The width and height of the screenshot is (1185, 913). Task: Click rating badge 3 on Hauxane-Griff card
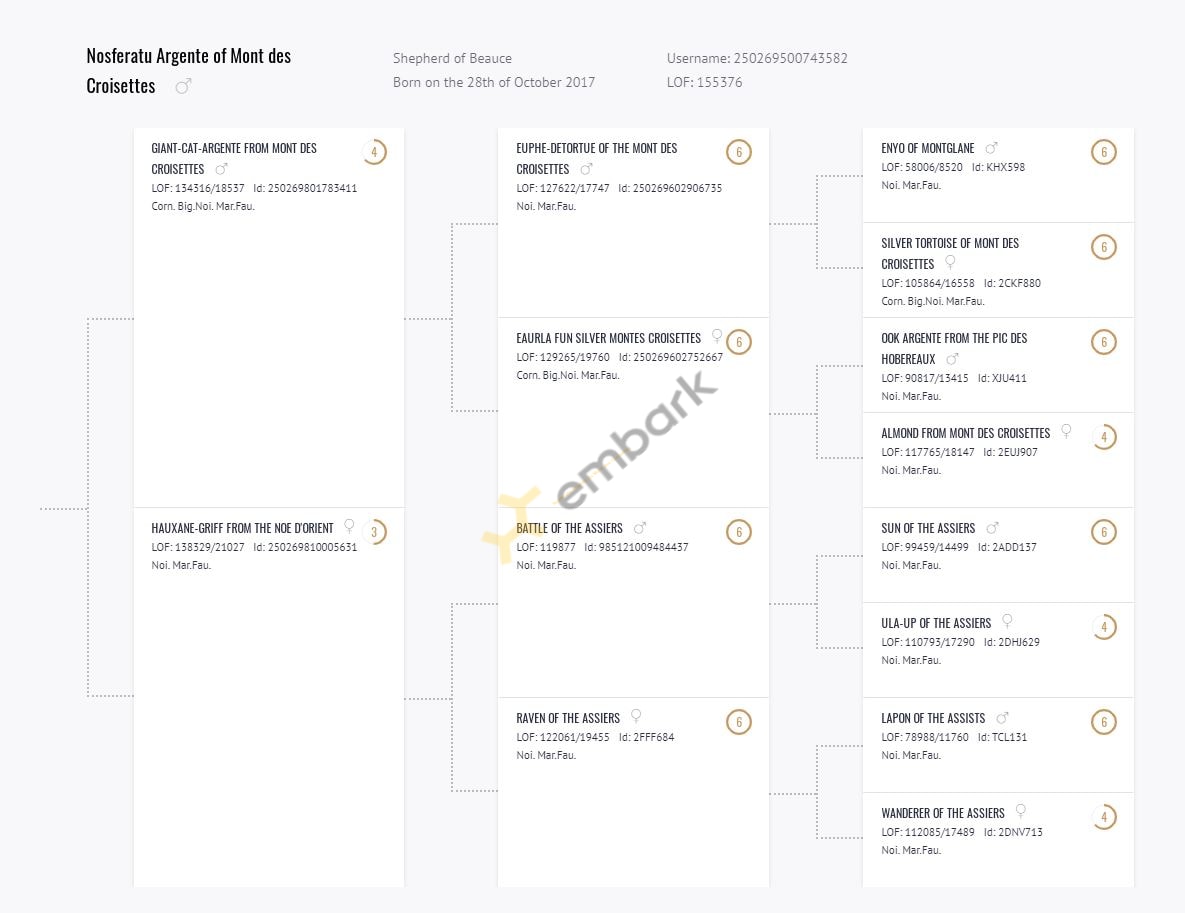tap(374, 532)
